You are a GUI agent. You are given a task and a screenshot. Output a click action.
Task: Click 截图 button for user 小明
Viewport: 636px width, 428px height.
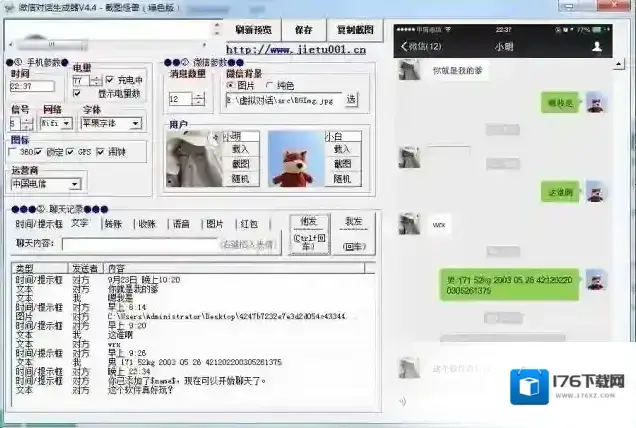(x=240, y=164)
